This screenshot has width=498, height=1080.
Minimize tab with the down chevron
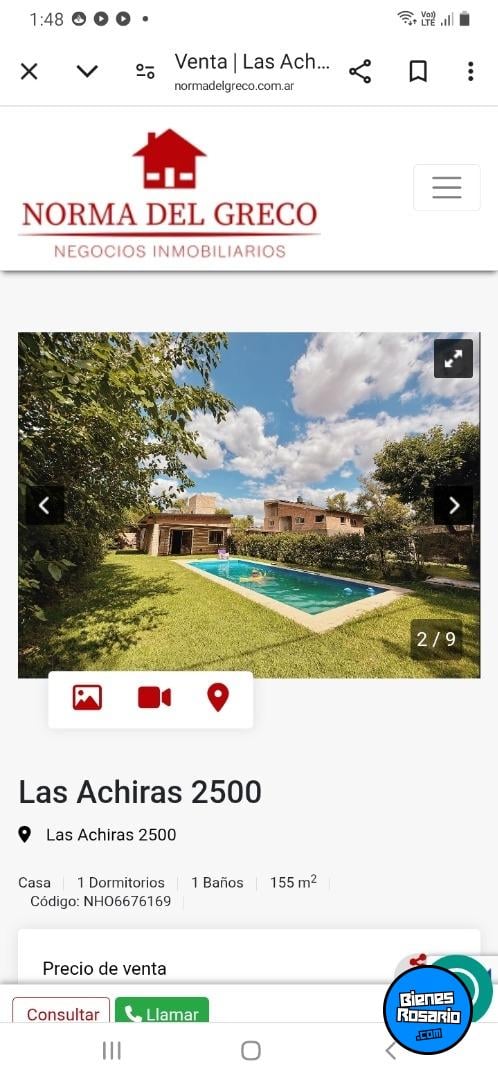(87, 71)
